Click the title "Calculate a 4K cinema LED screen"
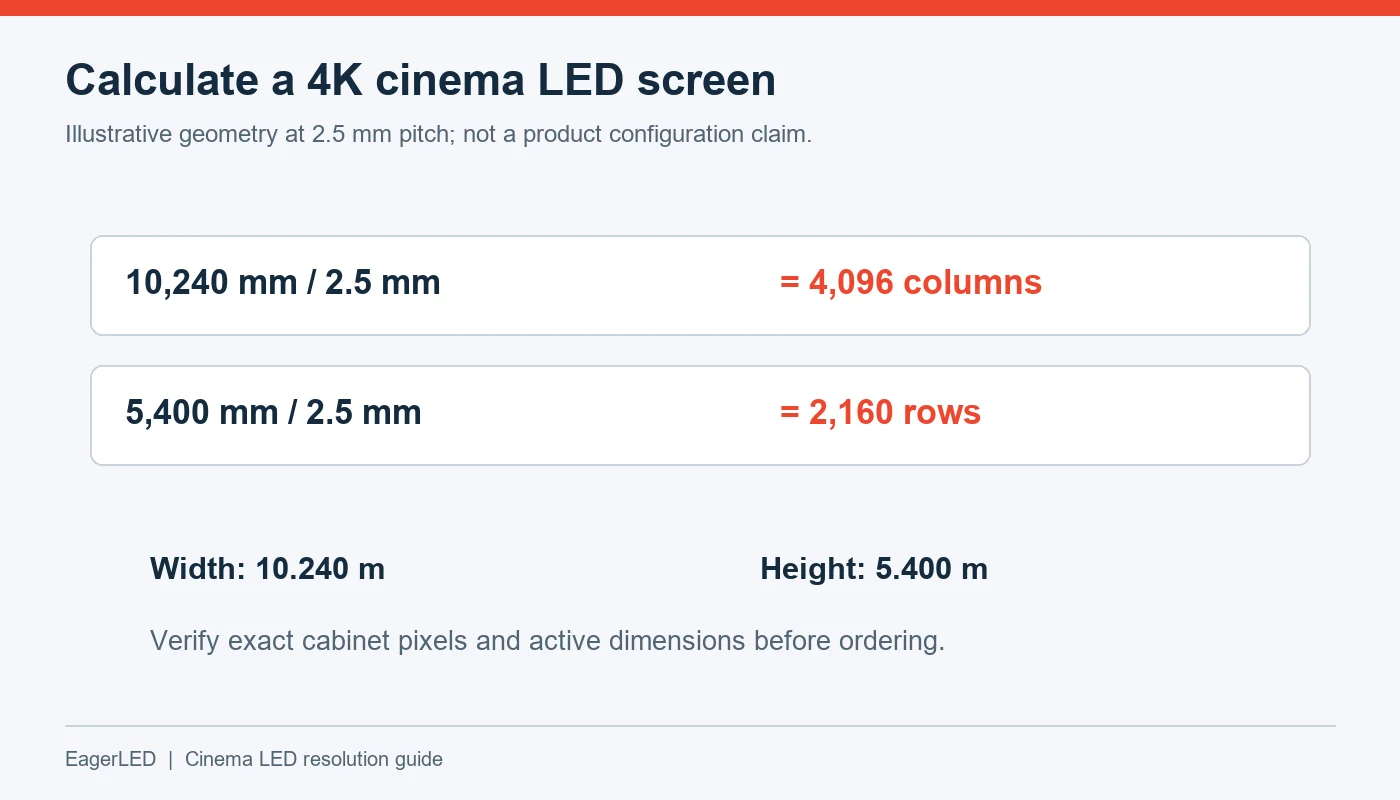1400x800 pixels. [420, 80]
